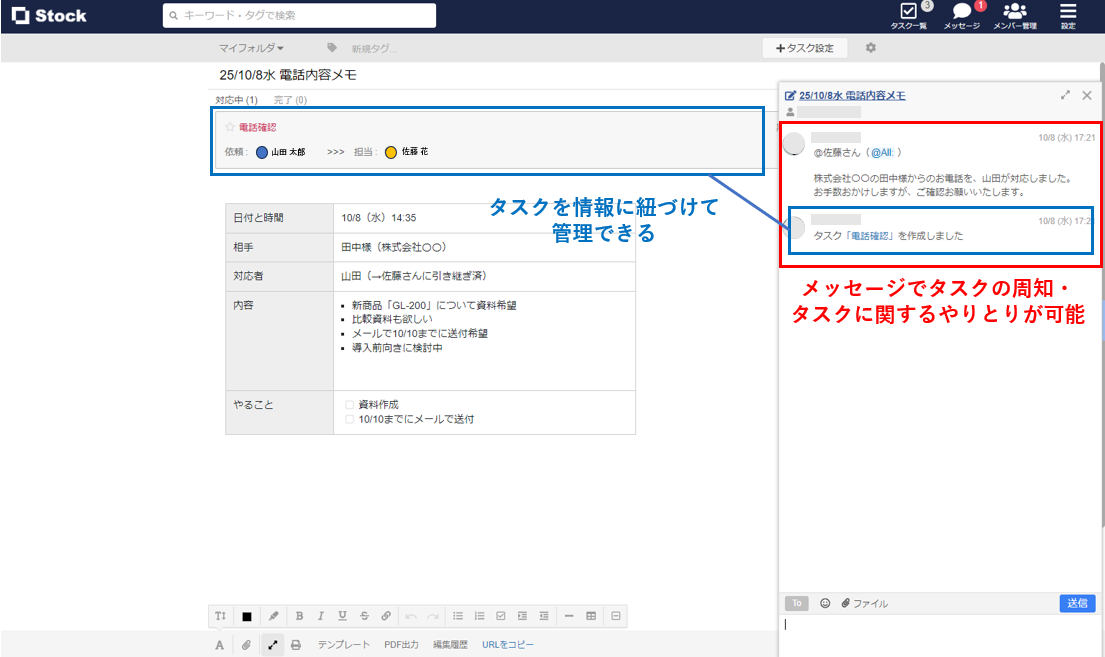Open the print icon below the editor
The width and height of the screenshot is (1105, 657).
(x=296, y=644)
